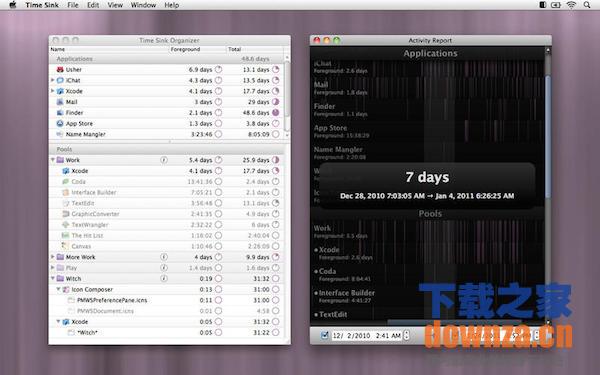Click the battery status icon in menu bar
Screen dimensions: 600x375
point(556,5)
